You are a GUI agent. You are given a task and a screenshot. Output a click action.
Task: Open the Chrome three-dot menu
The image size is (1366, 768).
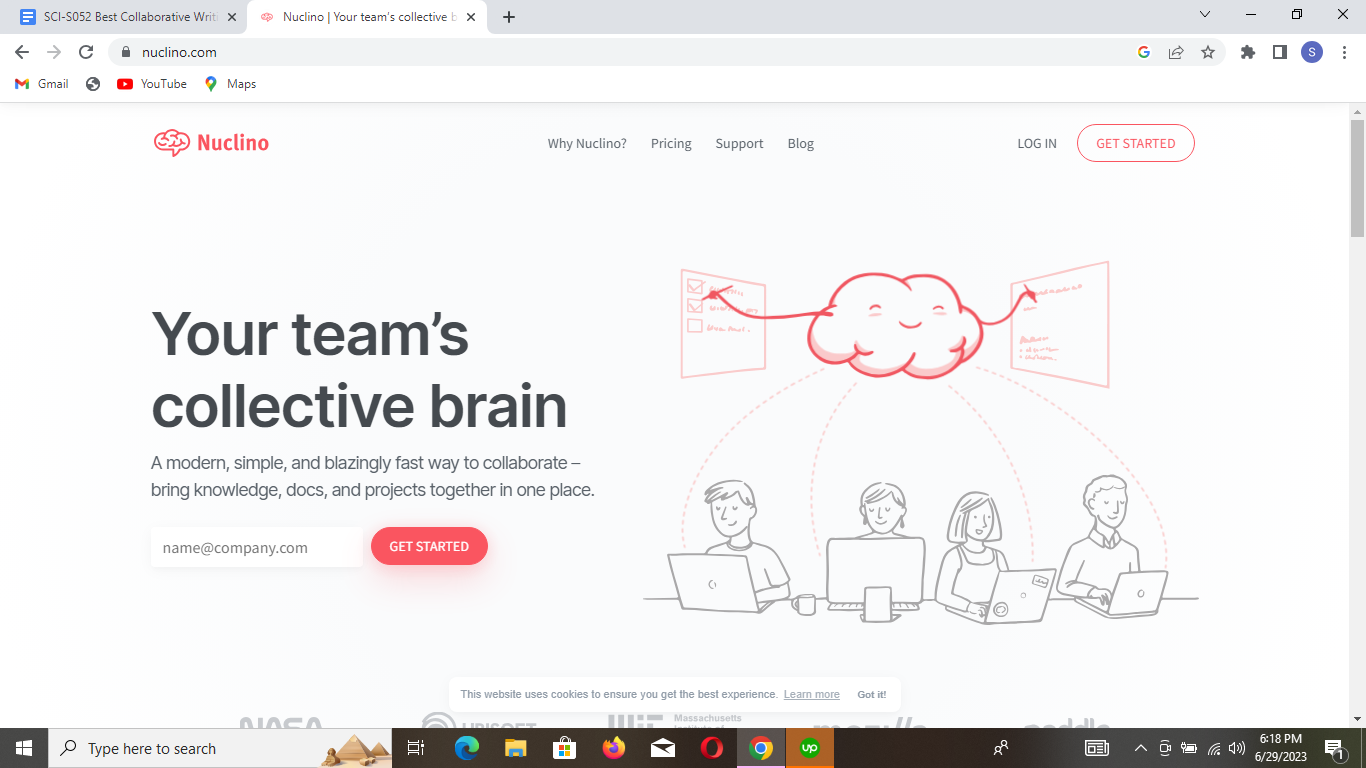click(x=1344, y=52)
